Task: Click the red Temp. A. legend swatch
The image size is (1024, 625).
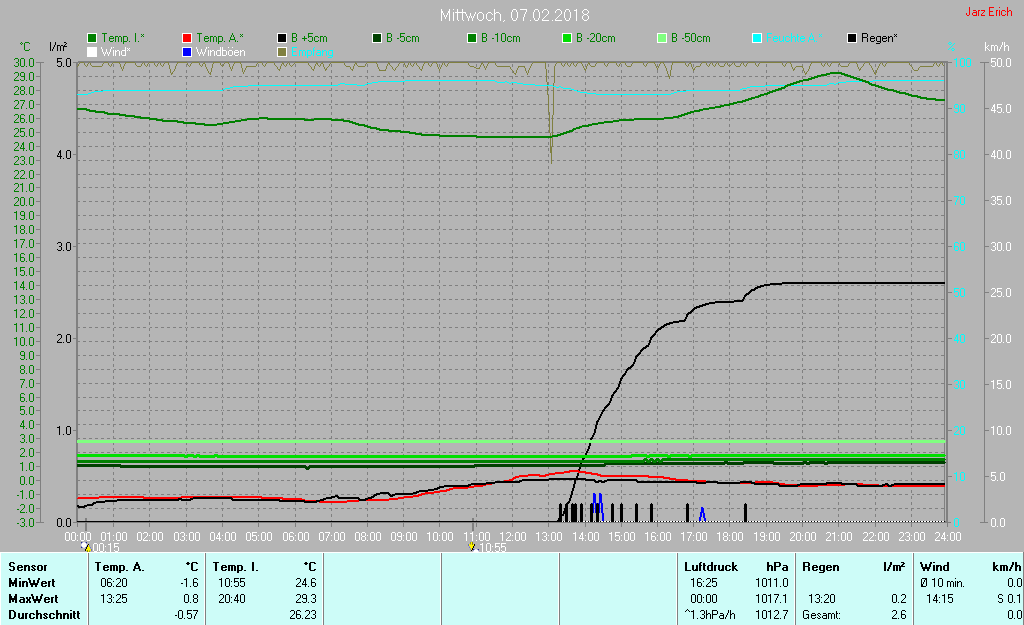Action: [x=188, y=38]
